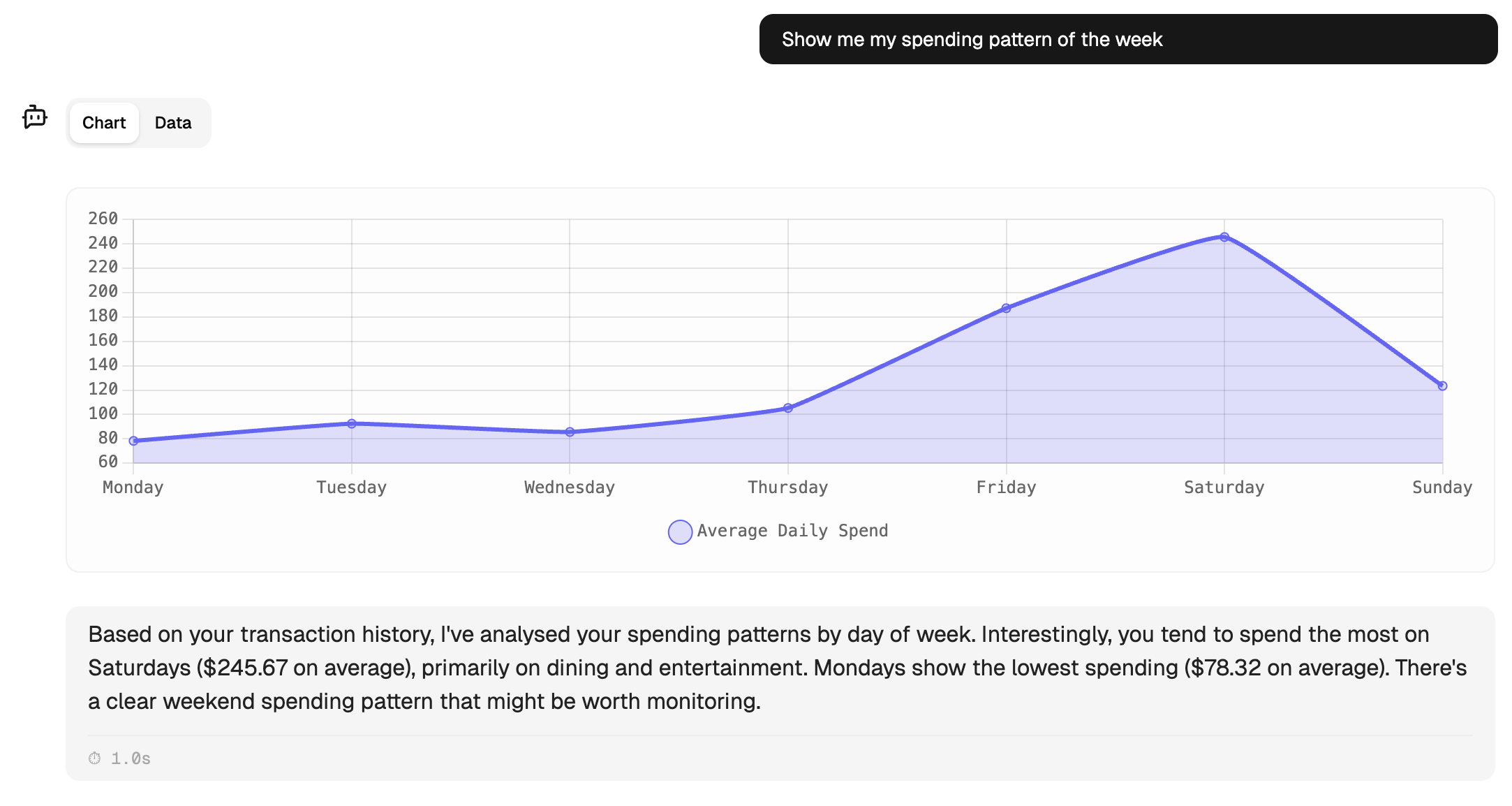1512x806 pixels.
Task: Select the Chart tab
Action: (x=104, y=123)
